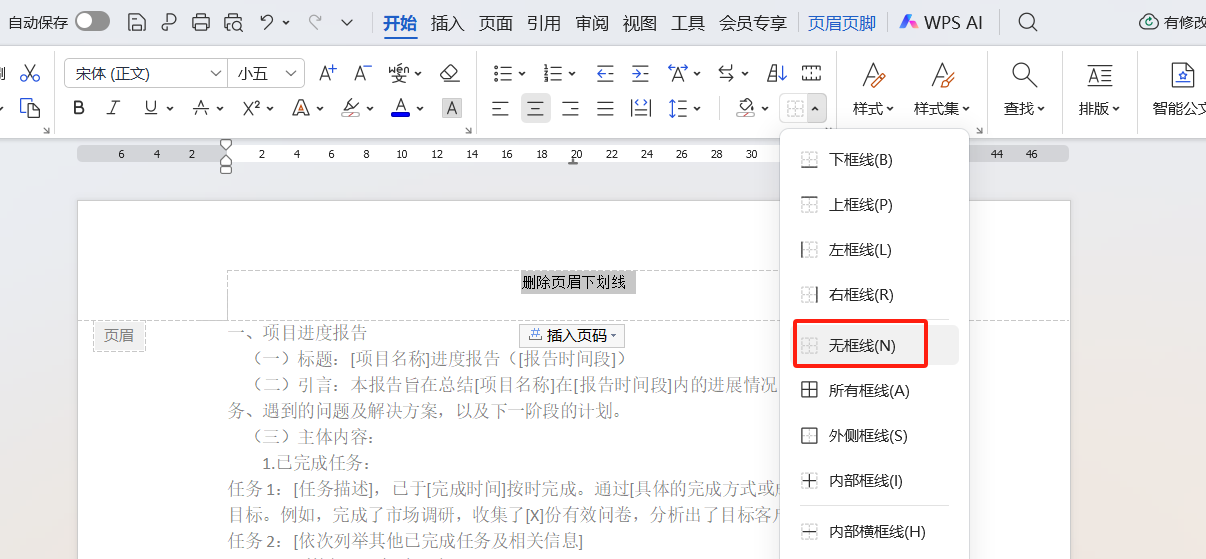The image size is (1206, 559).
Task: Click increase font size icon
Action: click(x=328, y=73)
